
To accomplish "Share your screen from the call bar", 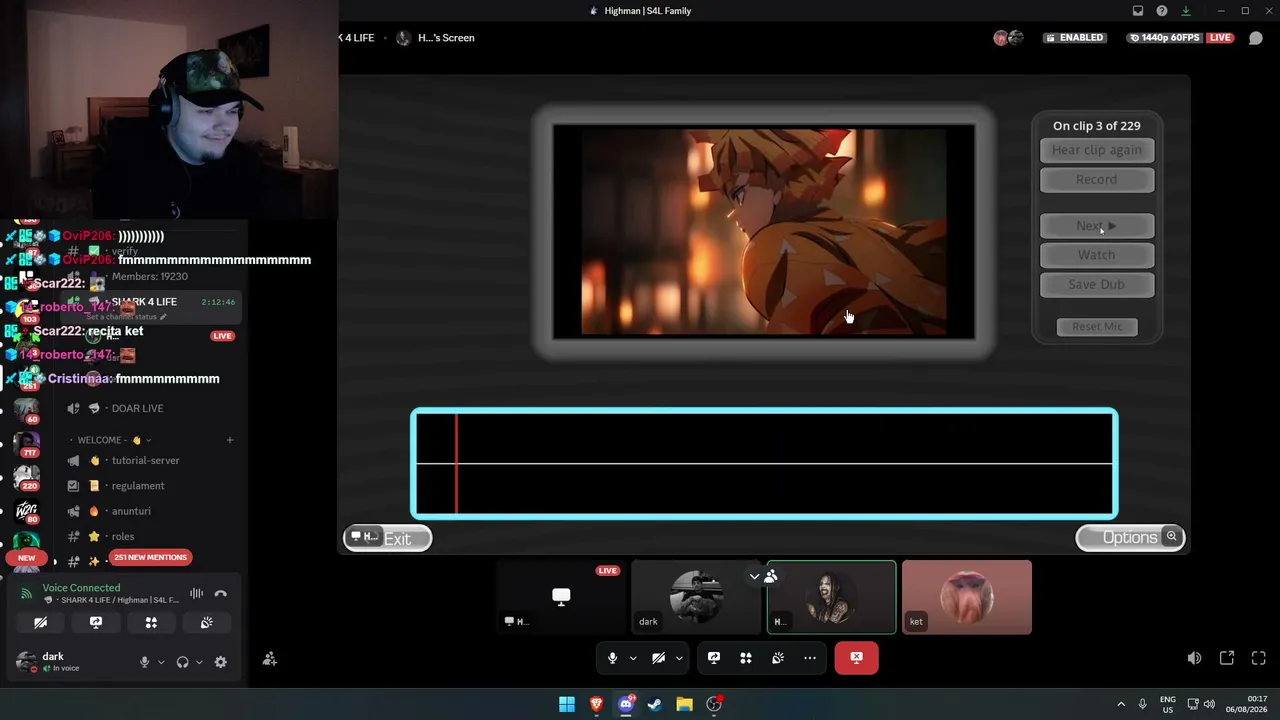I will click(714, 658).
